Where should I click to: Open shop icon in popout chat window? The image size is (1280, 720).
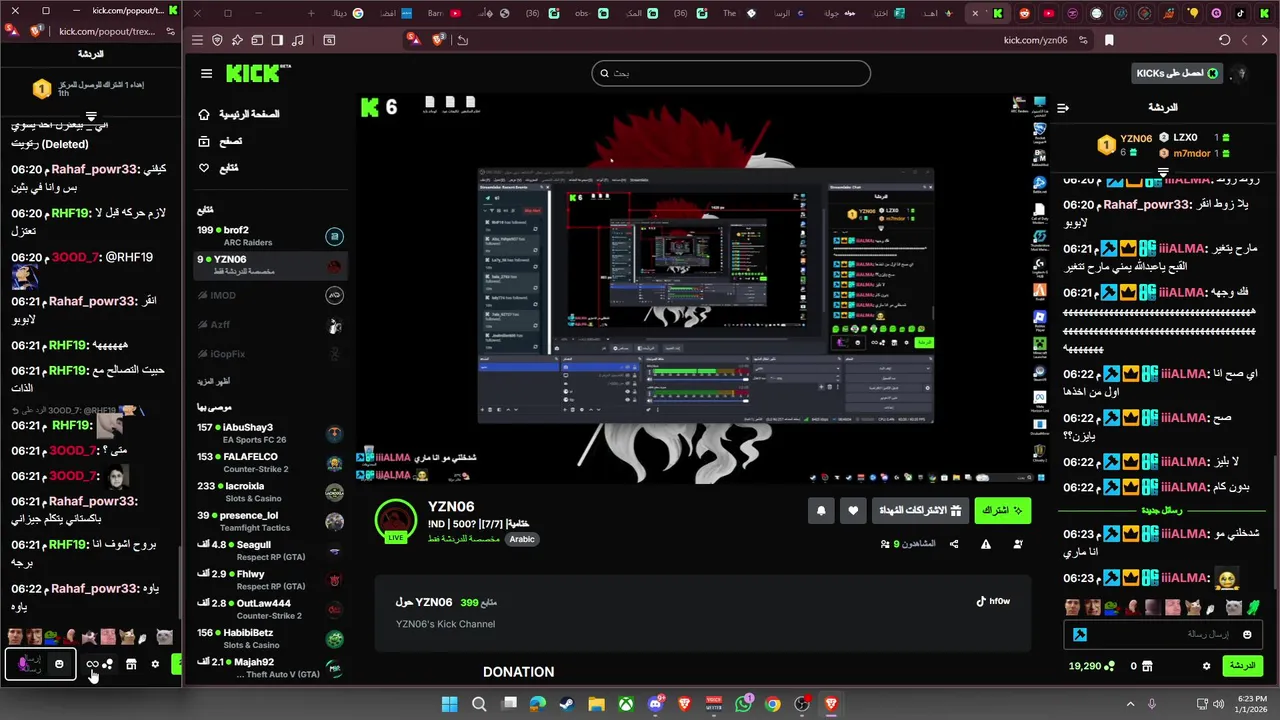coord(131,664)
